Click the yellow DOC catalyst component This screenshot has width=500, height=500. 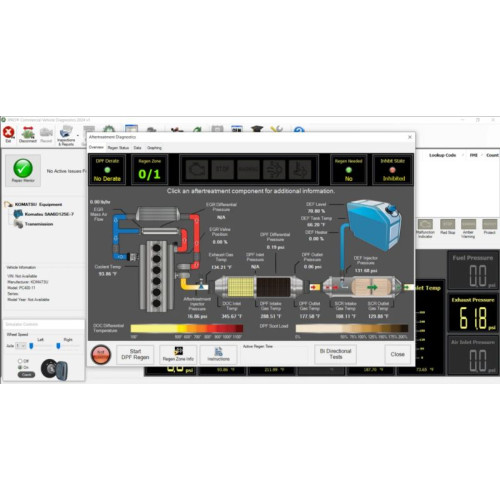click(x=240, y=287)
